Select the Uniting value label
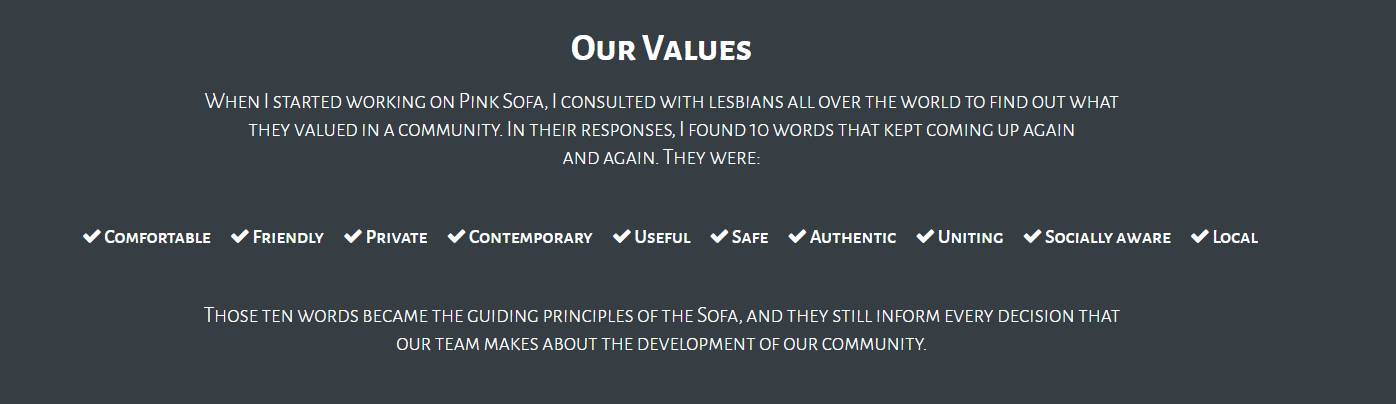Screen dimensions: 1396x404 point(970,237)
